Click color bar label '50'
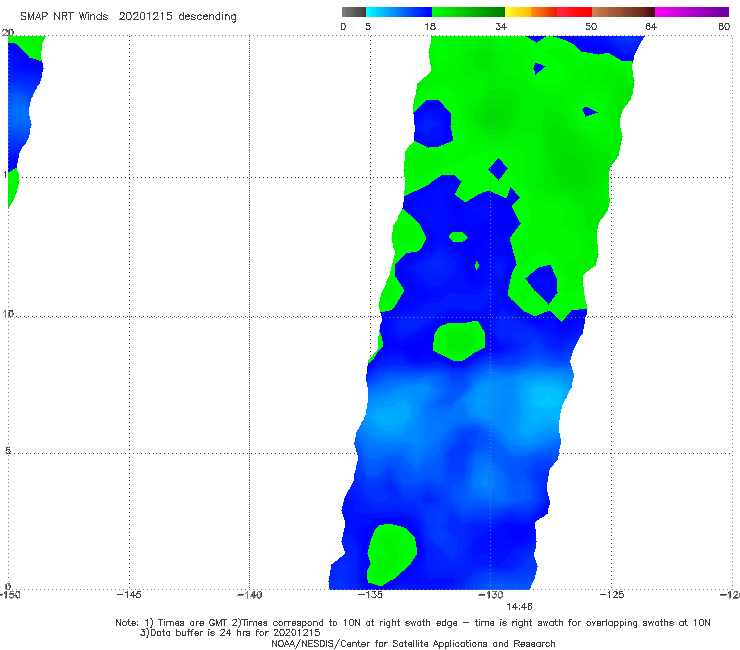This screenshot has width=740, height=650. click(x=591, y=26)
